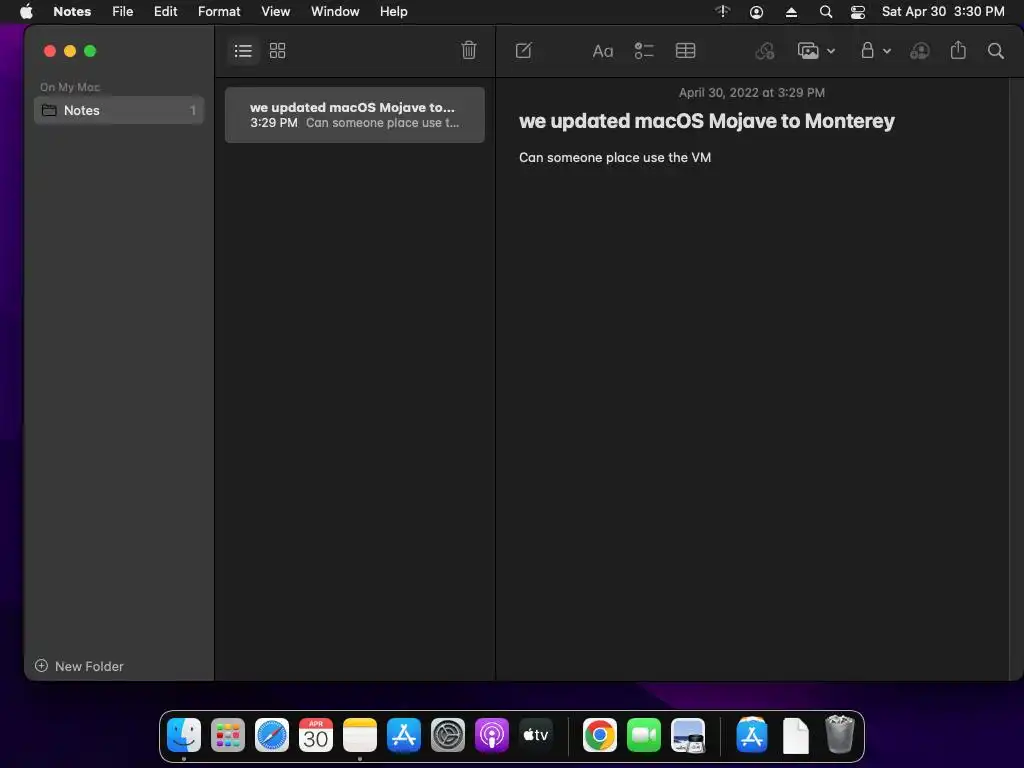Insert a checklist using checklist icon
This screenshot has width=1024, height=768.
pyautogui.click(x=644, y=50)
